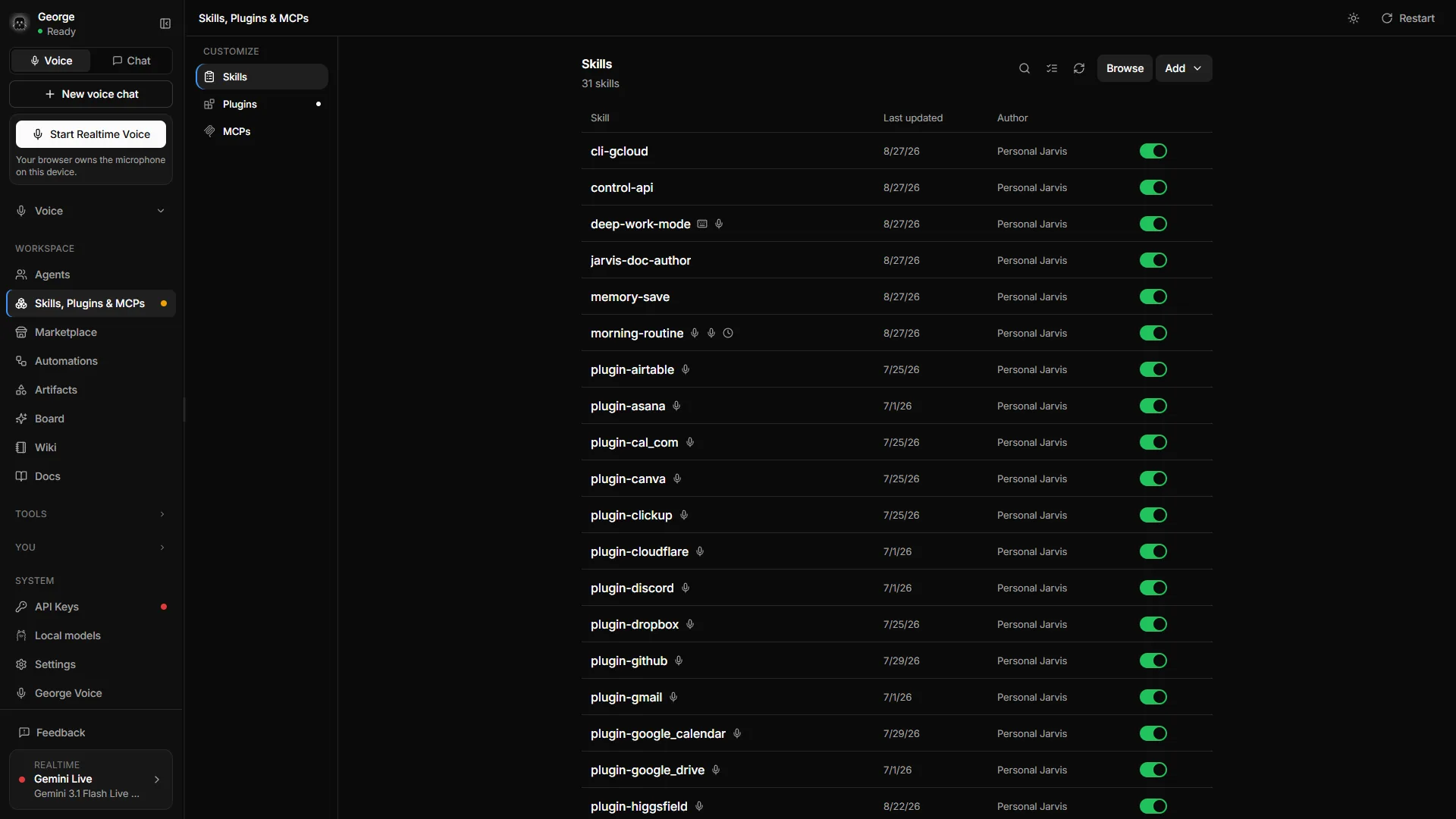Image resolution: width=1456 pixels, height=819 pixels.
Task: Sort by the Last updated column header
Action: click(912, 118)
